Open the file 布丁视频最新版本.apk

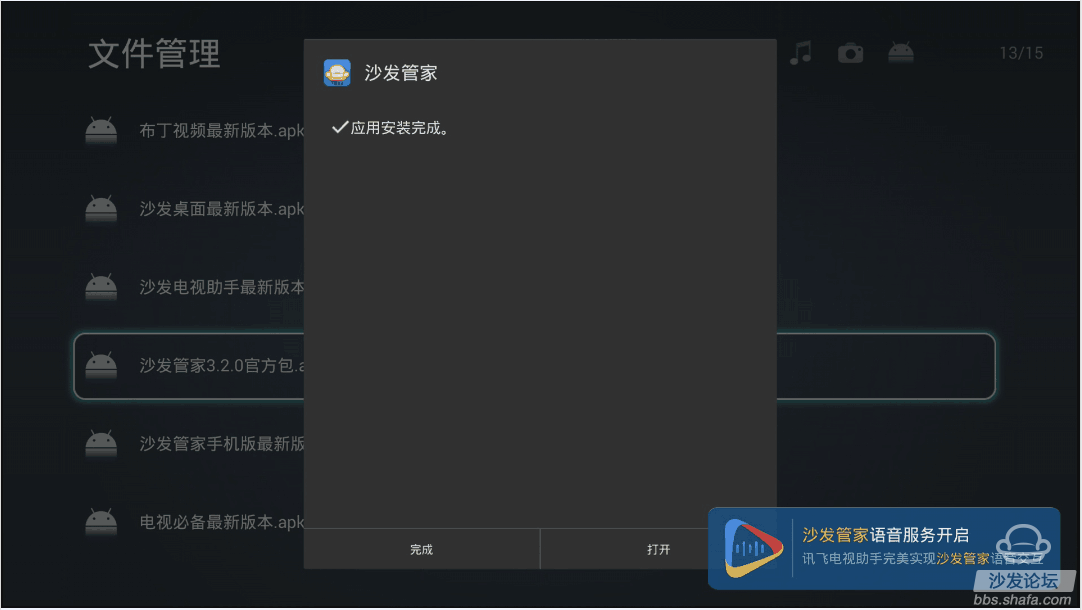coord(222,130)
